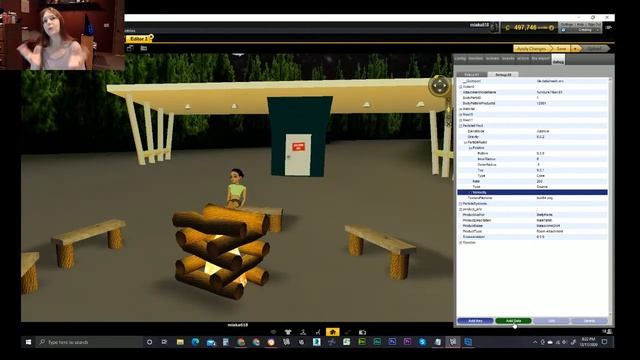Click the debug panel vertical scrollbar
This screenshot has width=640, height=360.
[x=610, y=196]
